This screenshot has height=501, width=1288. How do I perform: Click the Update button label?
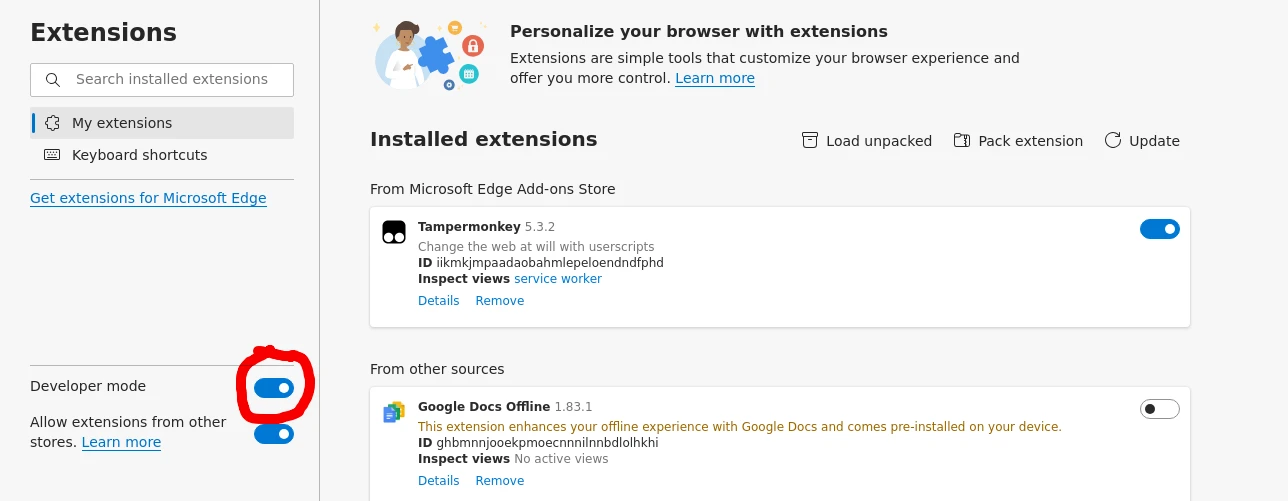point(1154,141)
